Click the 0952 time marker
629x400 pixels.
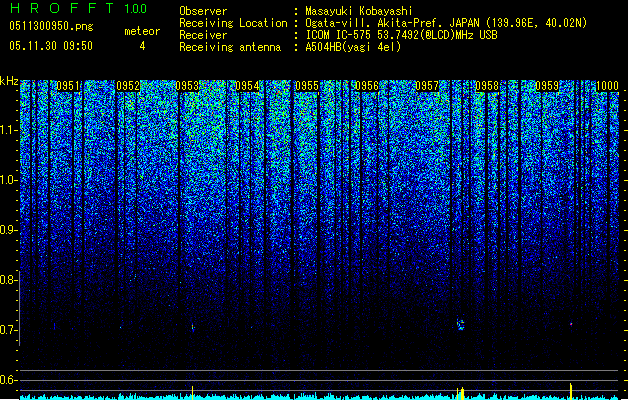pos(128,86)
